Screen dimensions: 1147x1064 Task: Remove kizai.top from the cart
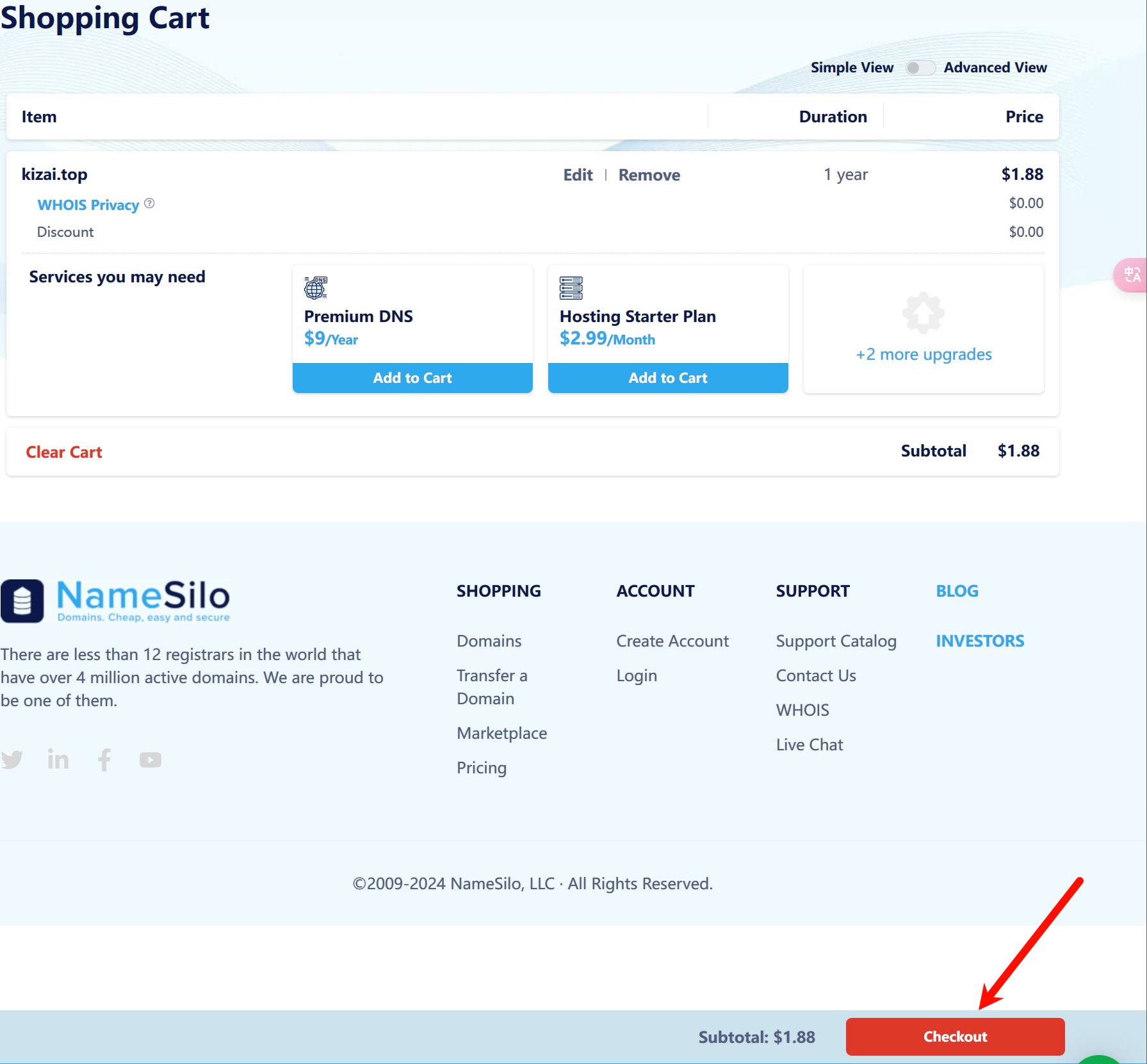649,175
